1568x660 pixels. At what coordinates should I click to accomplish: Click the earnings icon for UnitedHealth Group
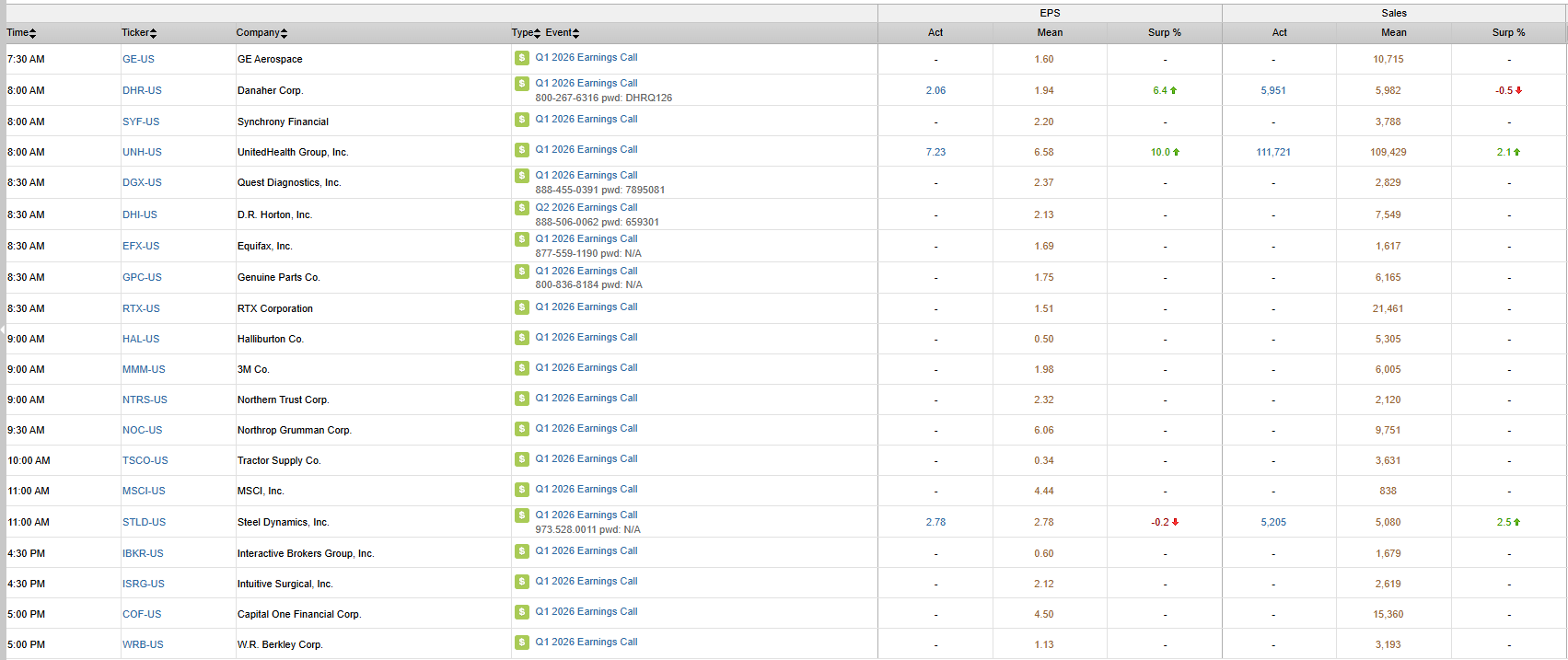522,150
